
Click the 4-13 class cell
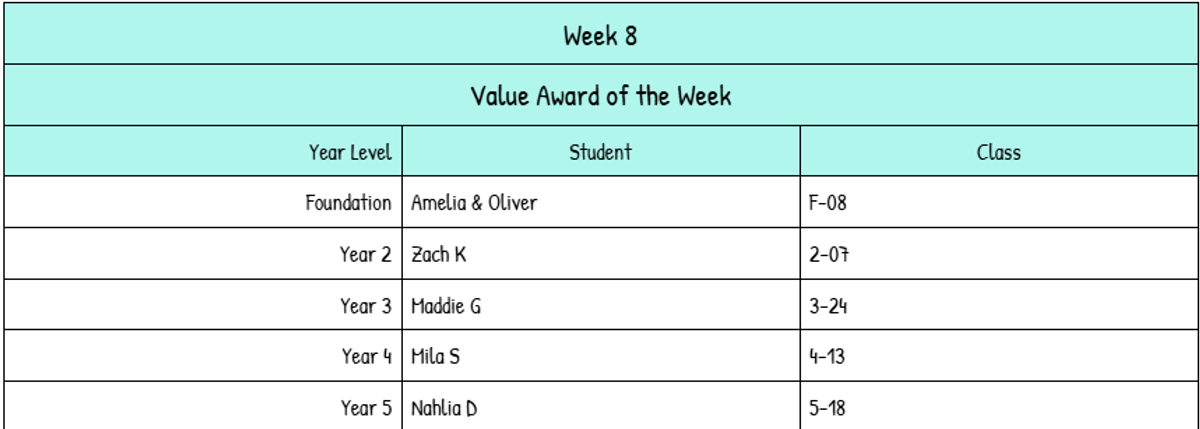pyautogui.click(x=827, y=356)
